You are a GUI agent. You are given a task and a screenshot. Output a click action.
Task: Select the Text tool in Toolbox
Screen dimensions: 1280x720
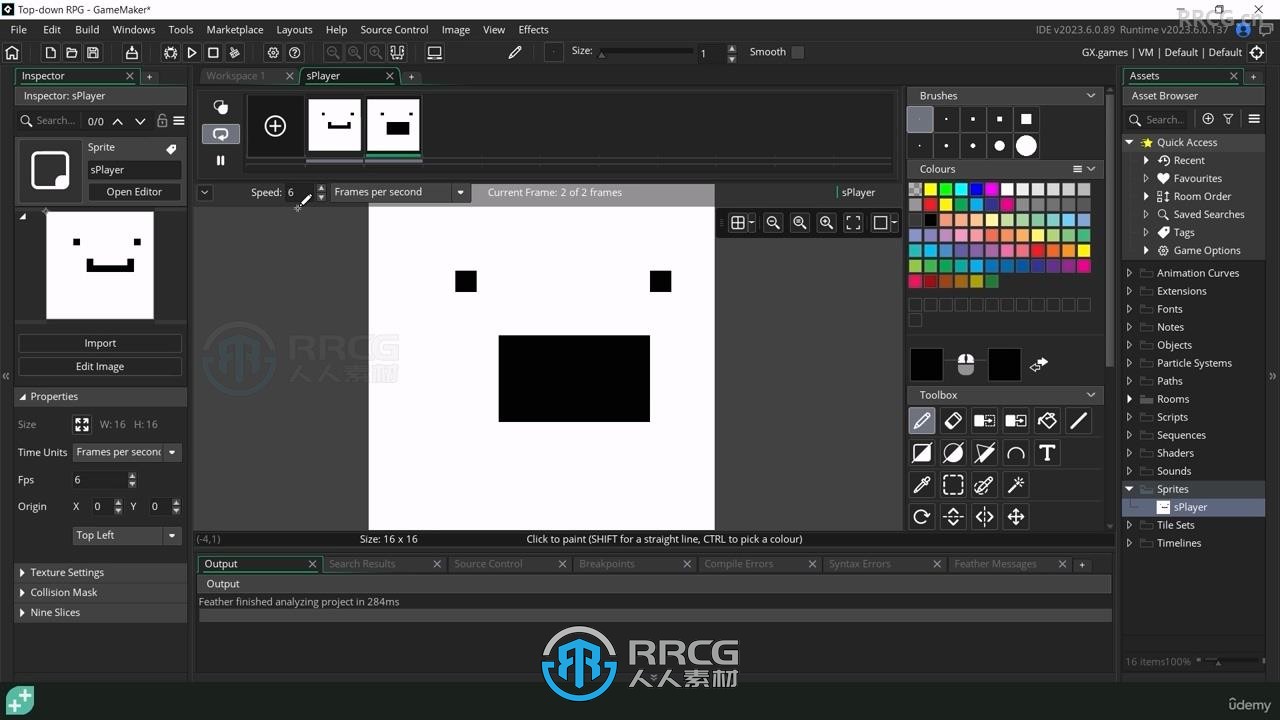[1047, 453]
